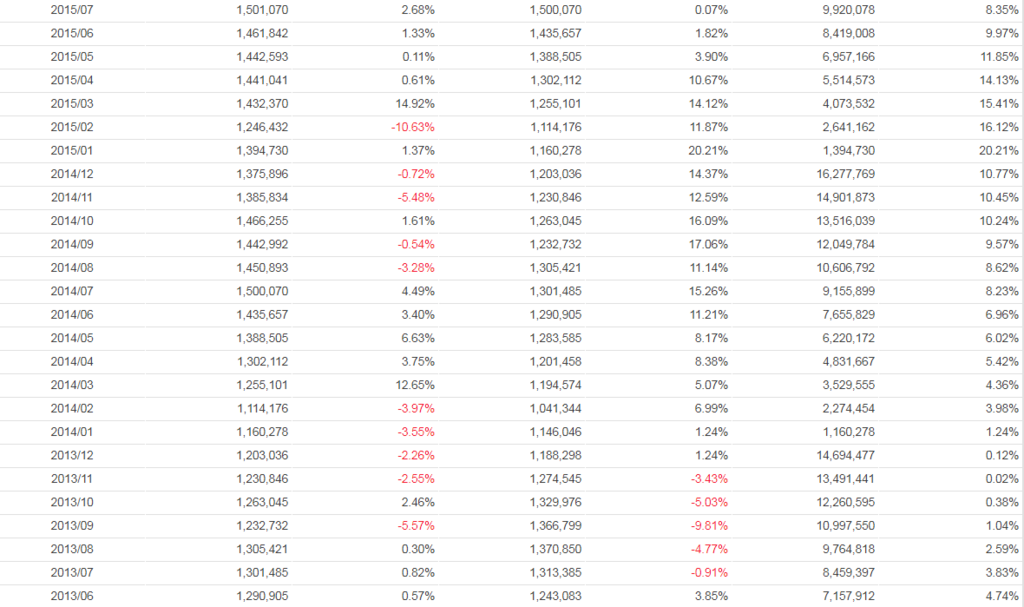Image resolution: width=1024 pixels, height=607 pixels.
Task: Select the red -5.48% cell
Action: click(415, 198)
